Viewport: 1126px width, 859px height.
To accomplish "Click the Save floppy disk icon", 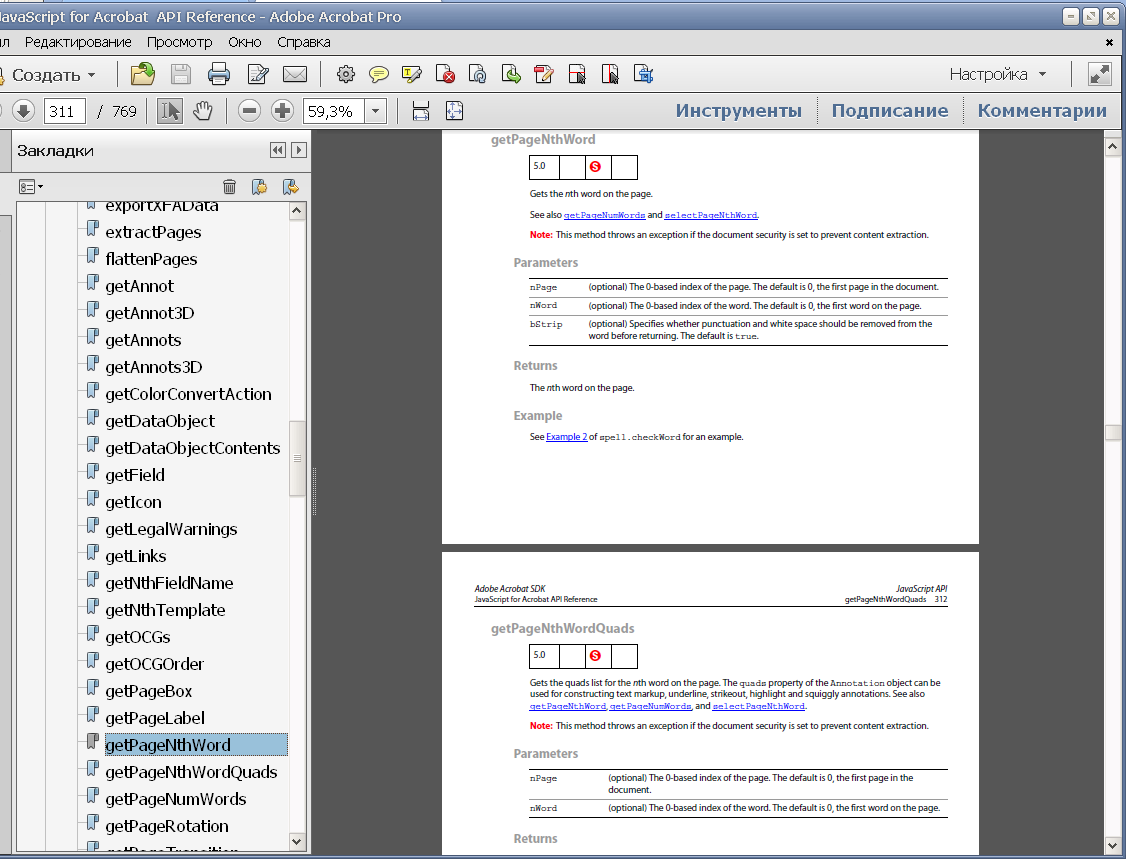I will (x=180, y=74).
